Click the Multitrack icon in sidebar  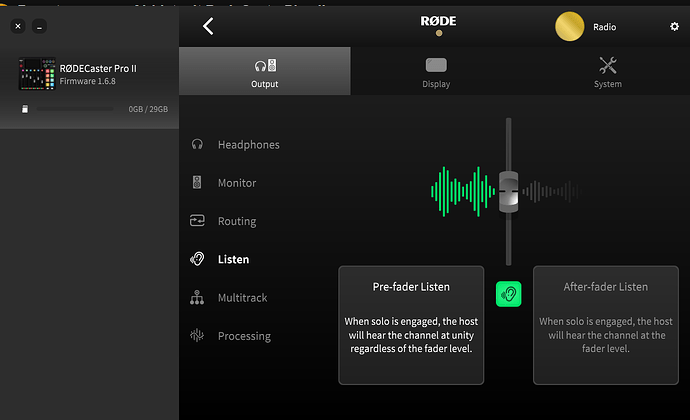click(x=197, y=298)
